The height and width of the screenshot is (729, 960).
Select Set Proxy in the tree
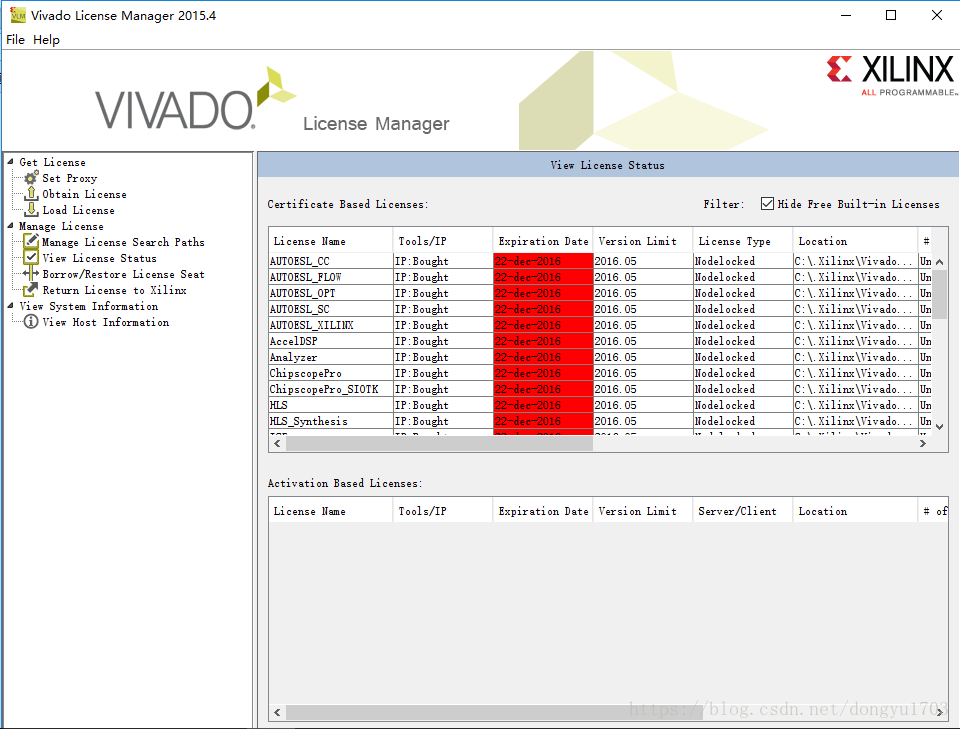pyautogui.click(x=70, y=178)
